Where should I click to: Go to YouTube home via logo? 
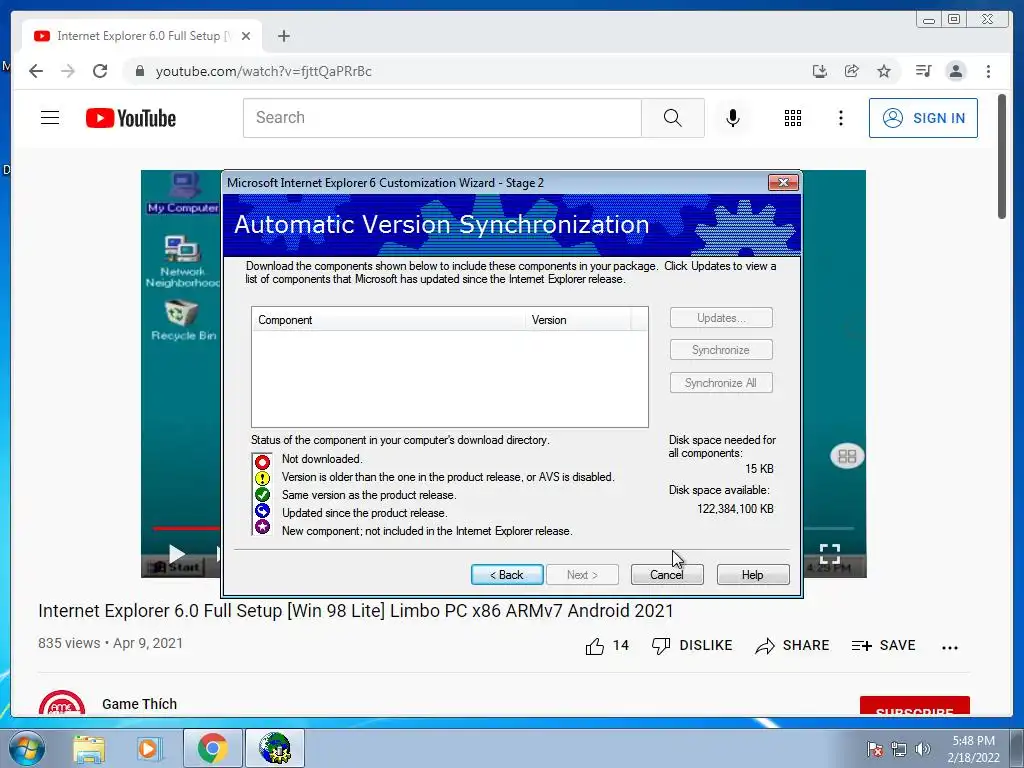coord(131,118)
